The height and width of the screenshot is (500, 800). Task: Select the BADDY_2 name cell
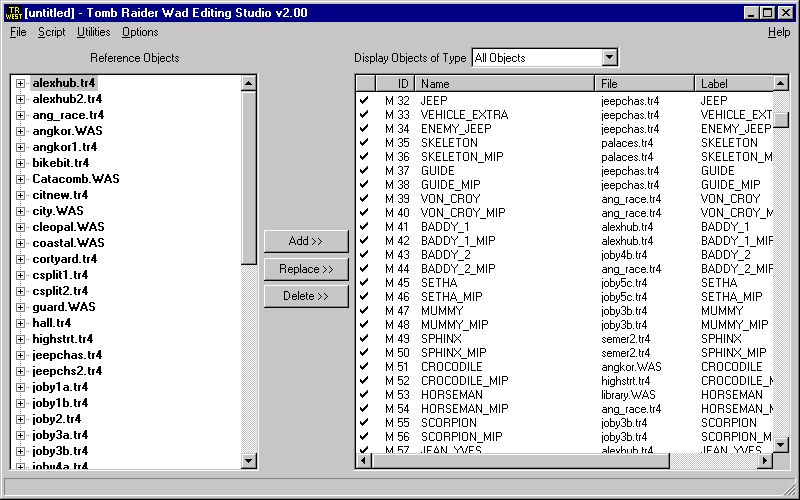[445, 255]
